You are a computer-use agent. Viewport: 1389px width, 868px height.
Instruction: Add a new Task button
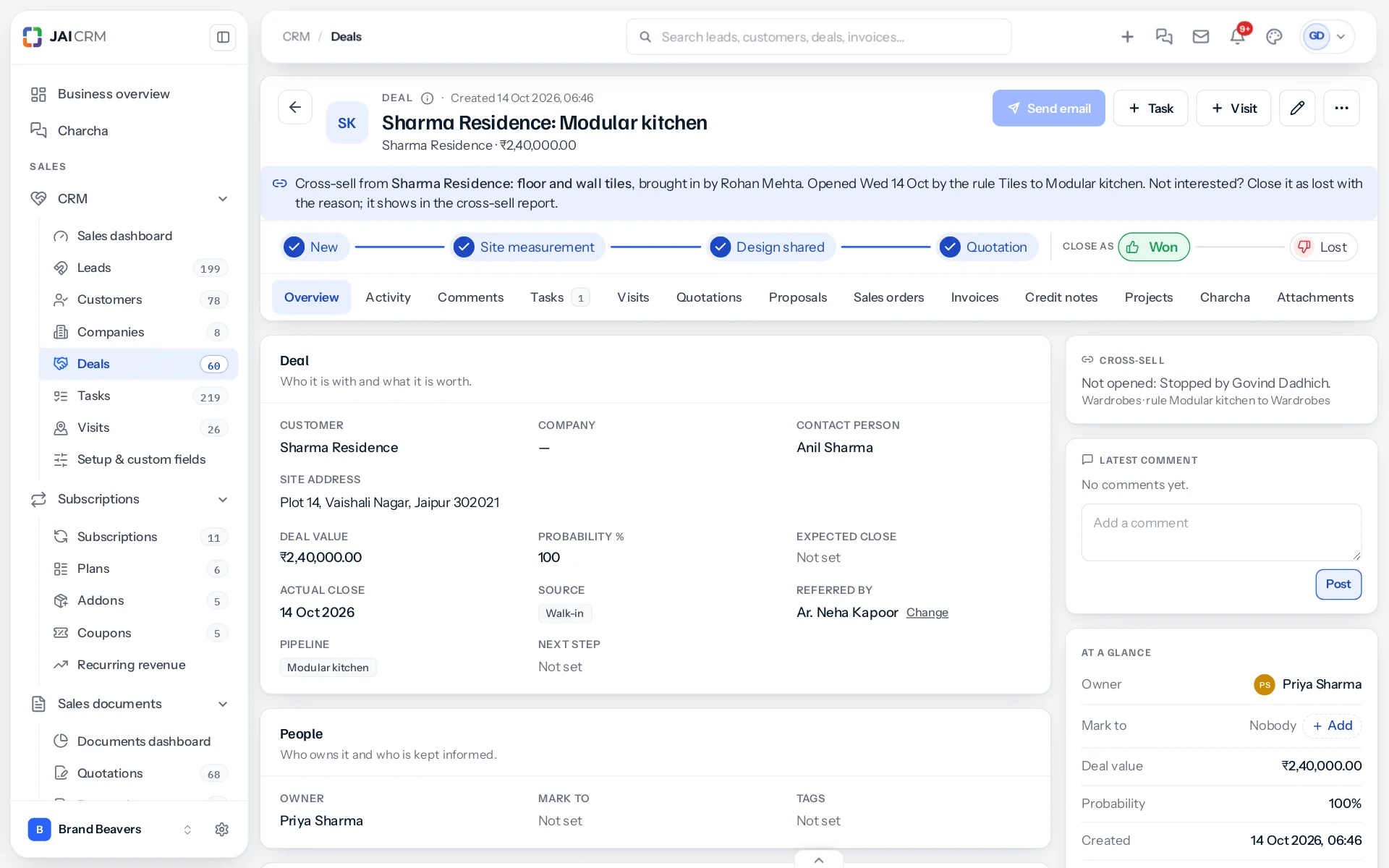tap(1150, 109)
